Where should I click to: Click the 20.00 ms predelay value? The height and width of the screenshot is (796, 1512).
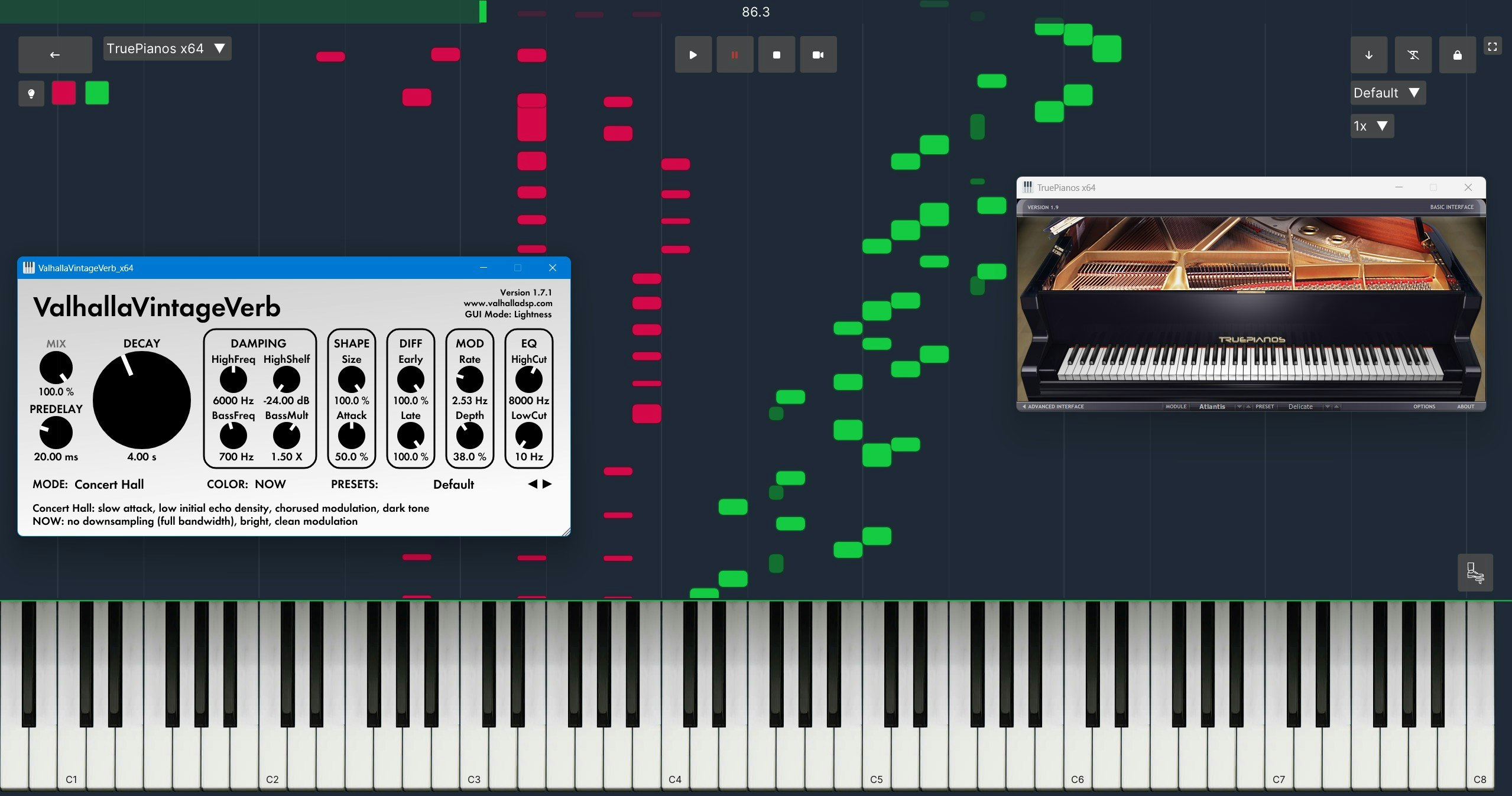point(56,457)
